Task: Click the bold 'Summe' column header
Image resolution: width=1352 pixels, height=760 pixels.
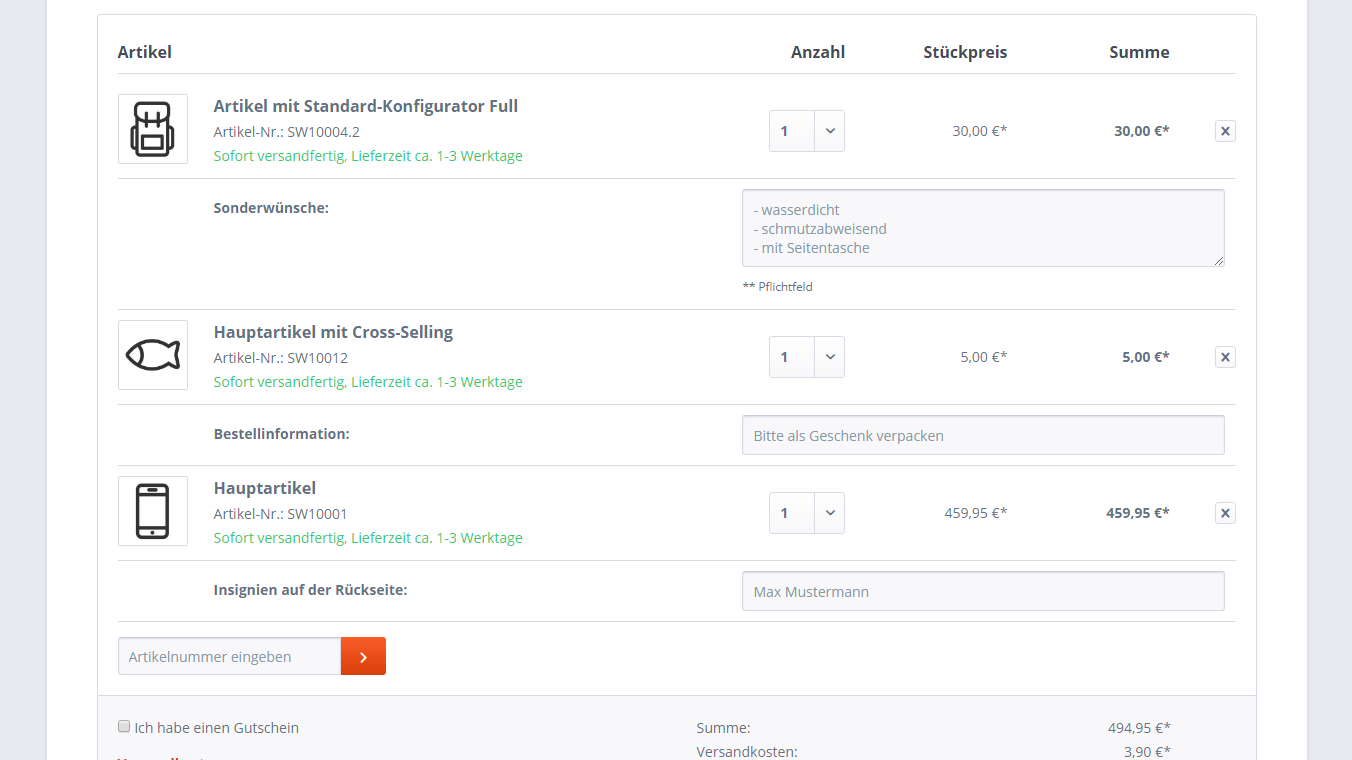Action: tap(1139, 52)
